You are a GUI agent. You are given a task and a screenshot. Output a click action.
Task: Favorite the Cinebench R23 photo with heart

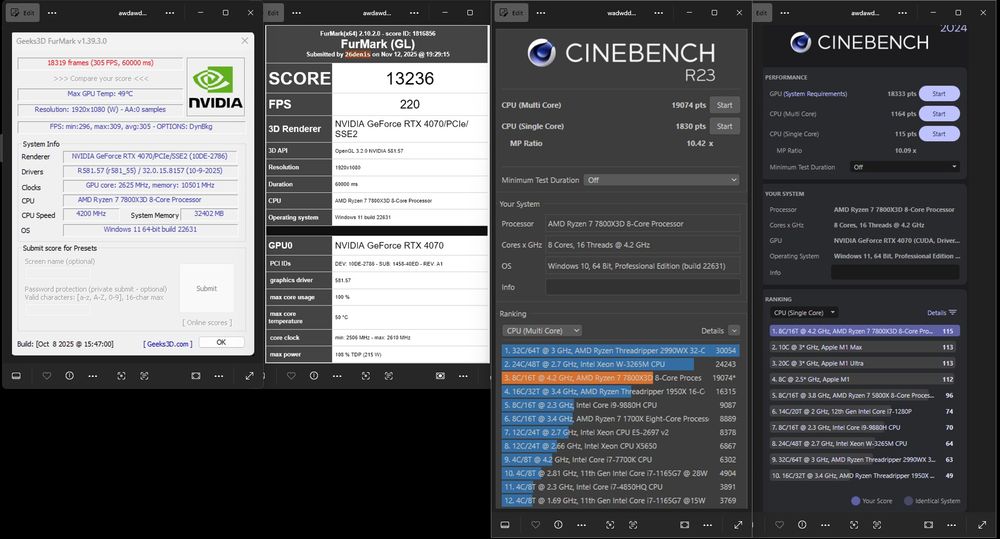535,525
